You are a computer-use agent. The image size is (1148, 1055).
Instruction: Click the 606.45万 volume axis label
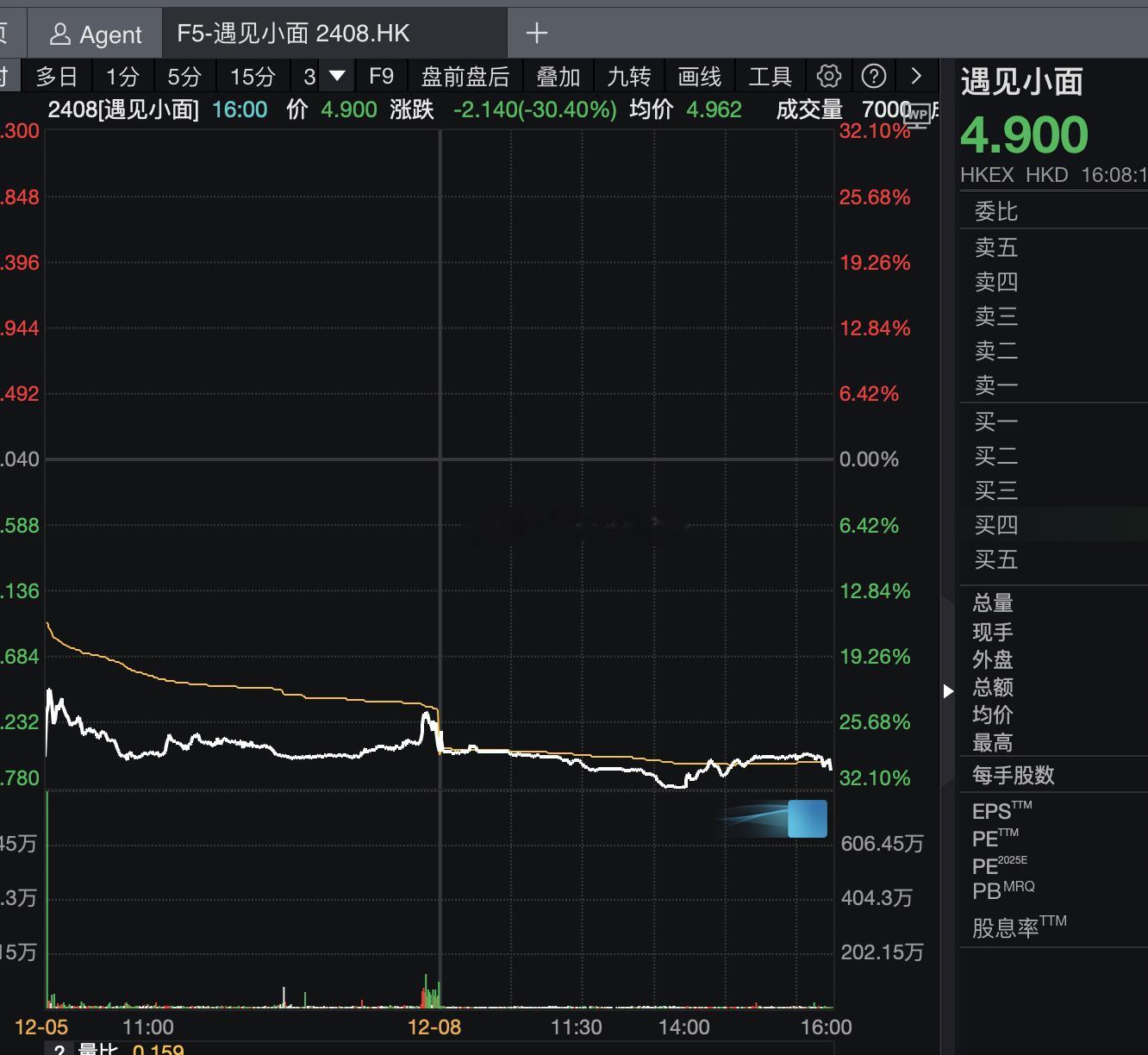(883, 844)
